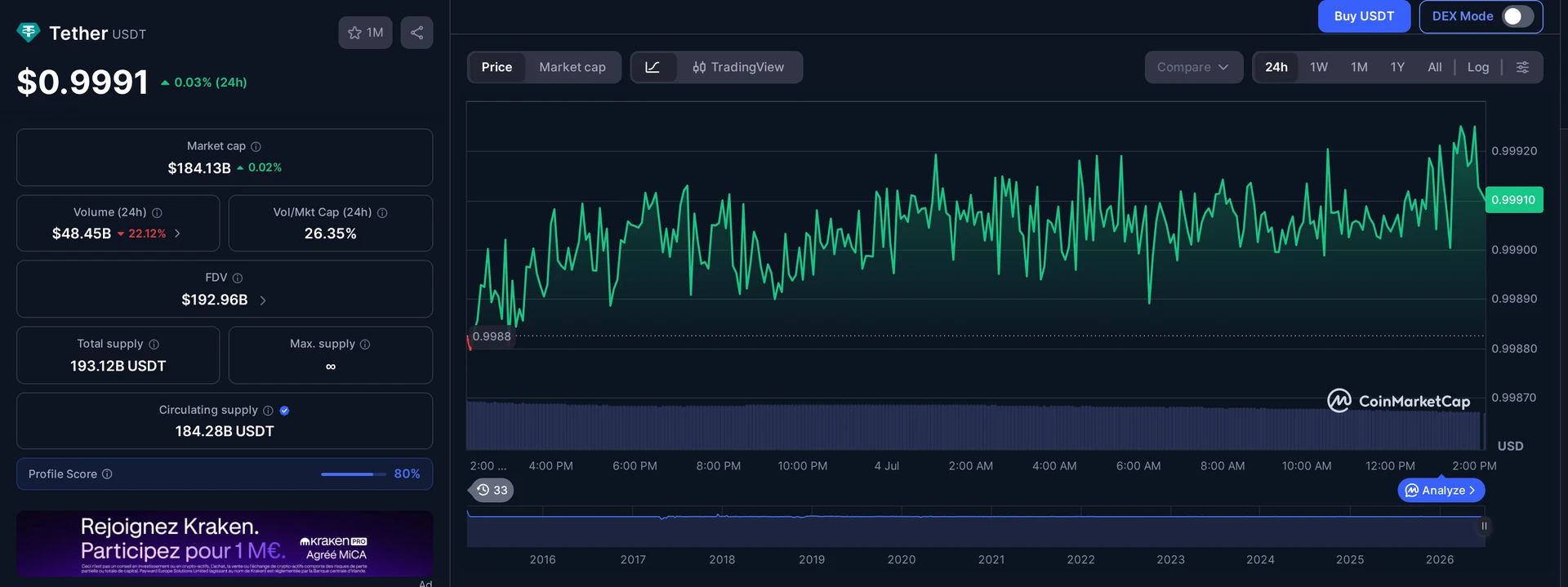Expand FDV details chevron
This screenshot has height=587, width=1568.
coord(263,300)
